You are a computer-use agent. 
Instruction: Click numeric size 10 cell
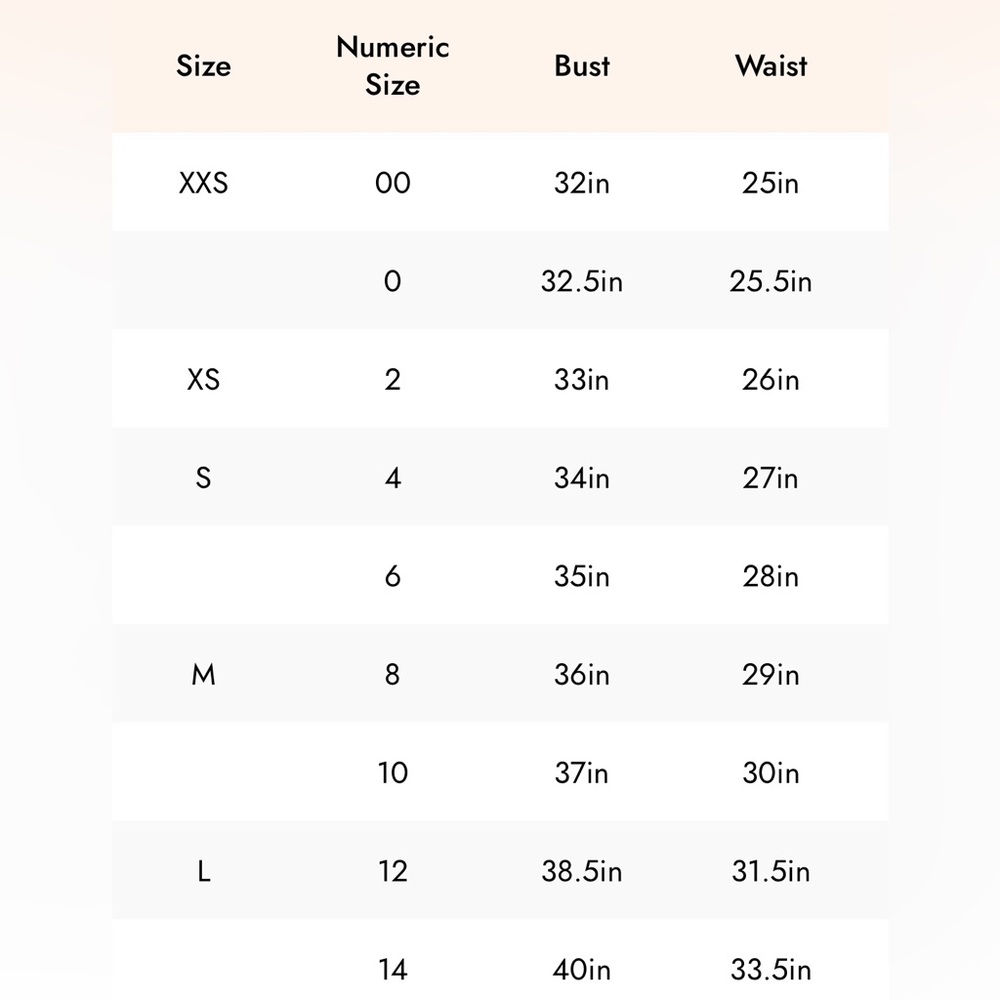point(393,772)
